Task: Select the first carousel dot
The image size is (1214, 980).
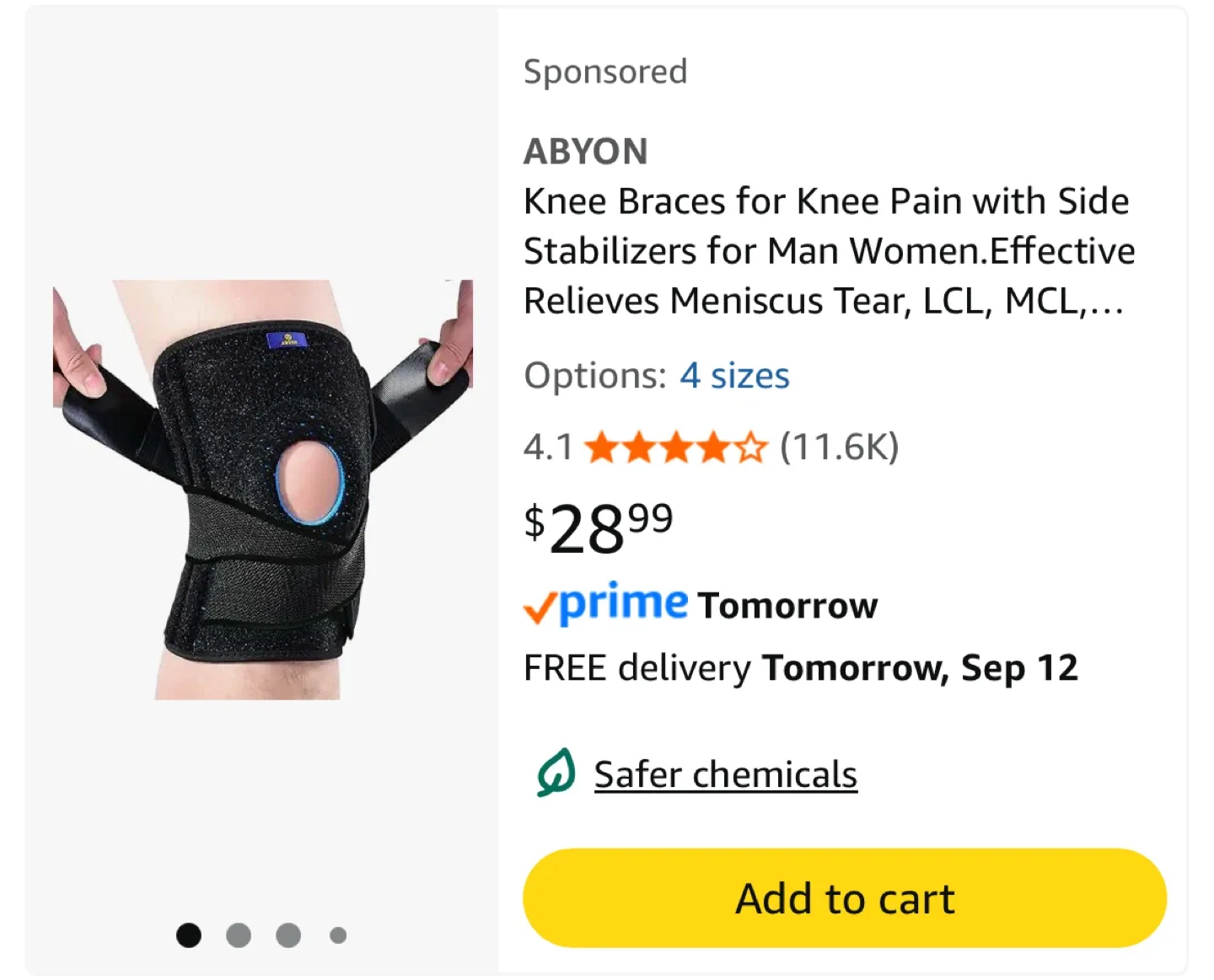Action: [189, 935]
